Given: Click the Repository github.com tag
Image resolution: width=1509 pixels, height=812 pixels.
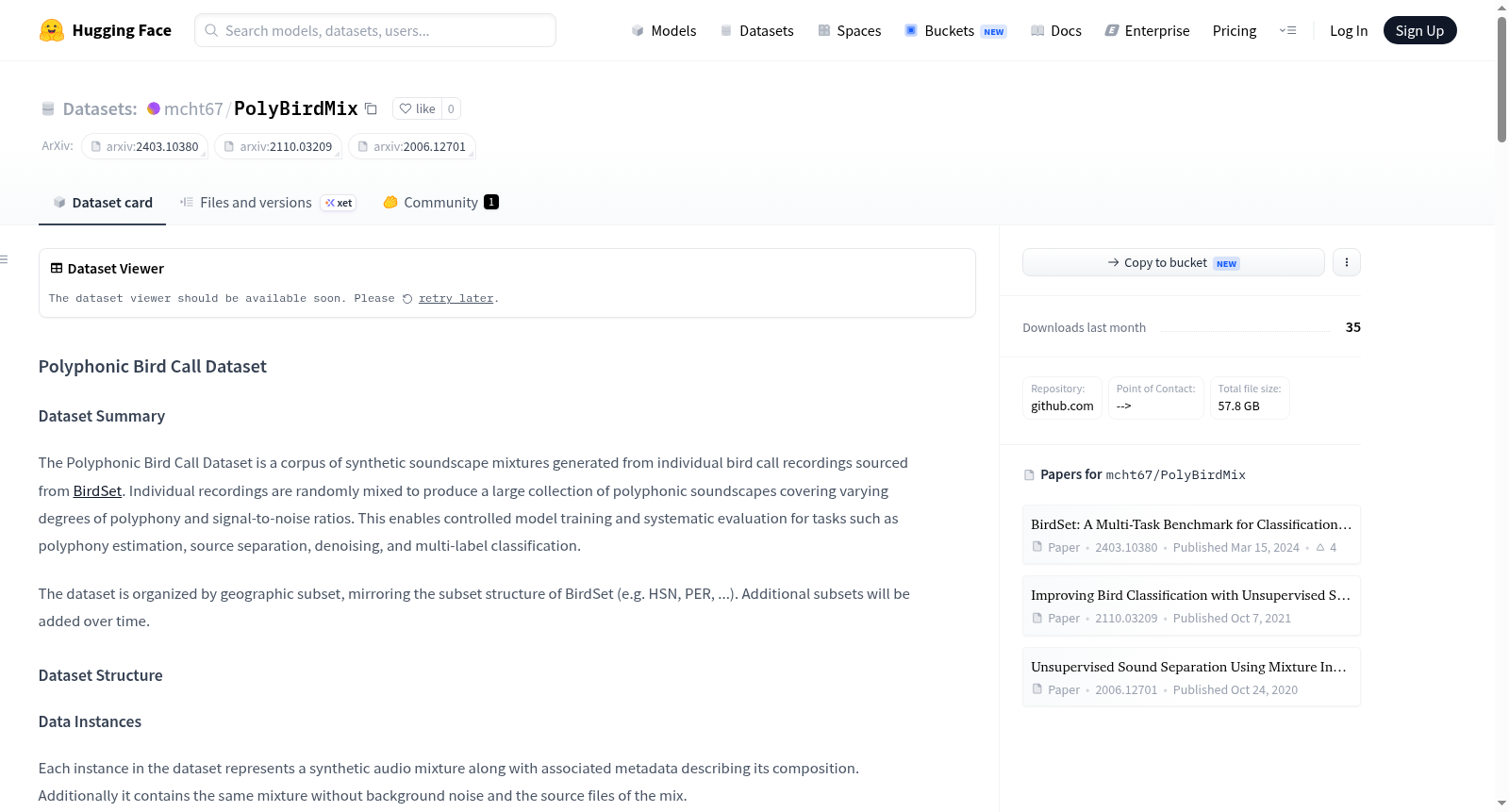Looking at the screenshot, I should click(1062, 397).
